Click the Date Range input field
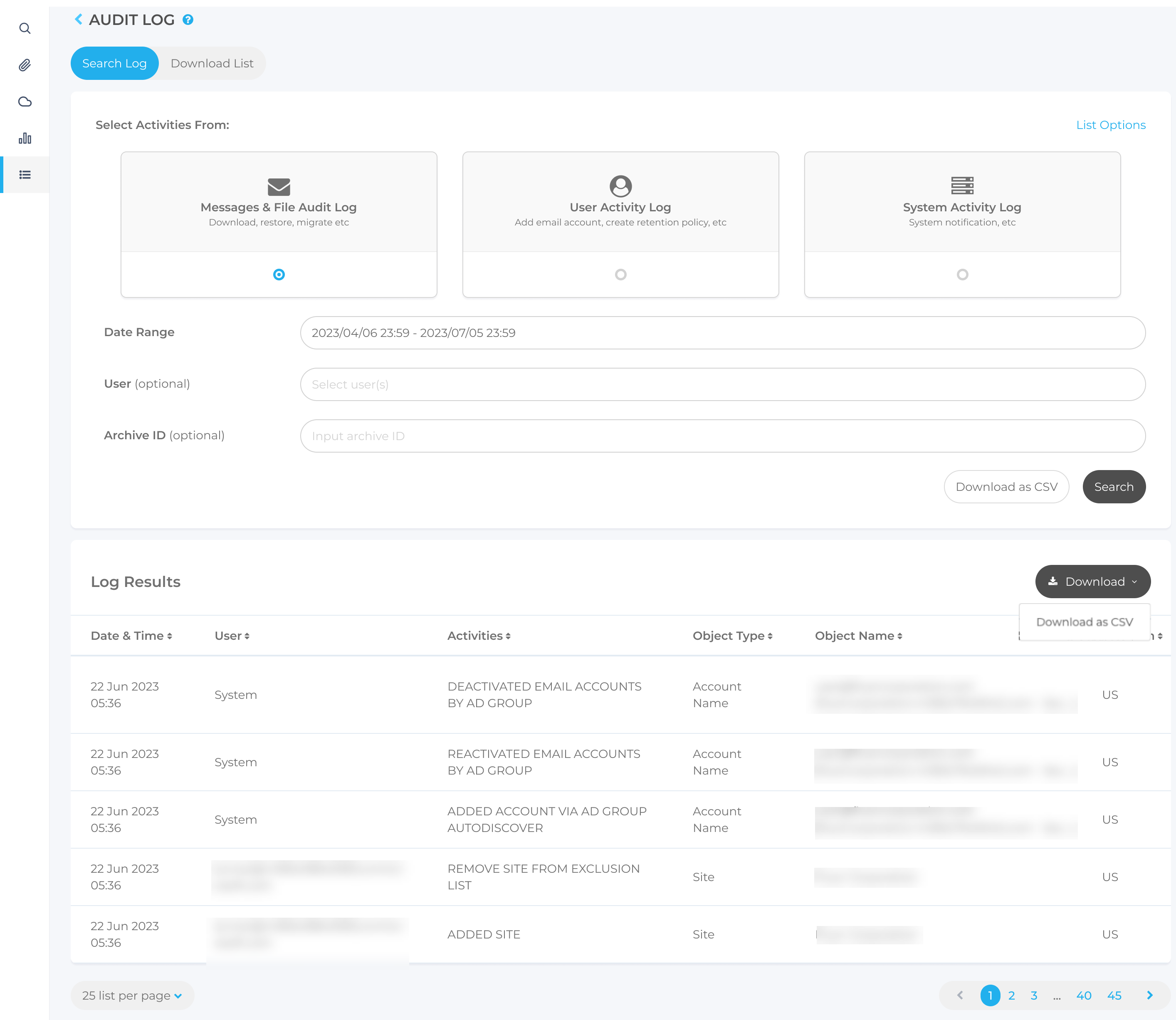Image resolution: width=1176 pixels, height=1020 pixels. [x=723, y=333]
